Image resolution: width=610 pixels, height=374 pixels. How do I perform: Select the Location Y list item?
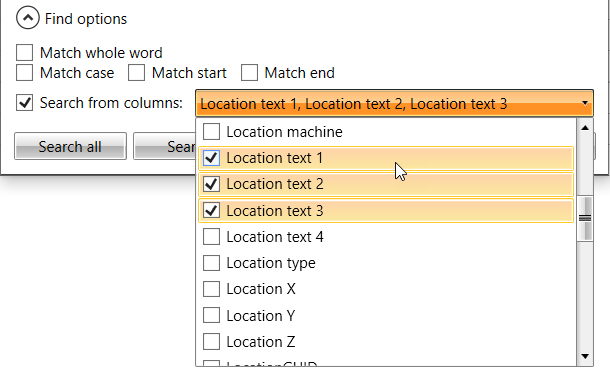386,316
